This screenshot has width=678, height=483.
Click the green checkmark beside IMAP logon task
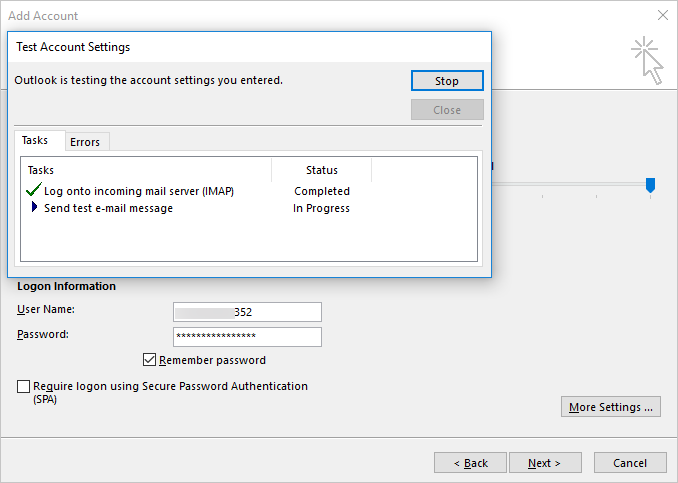click(34, 190)
